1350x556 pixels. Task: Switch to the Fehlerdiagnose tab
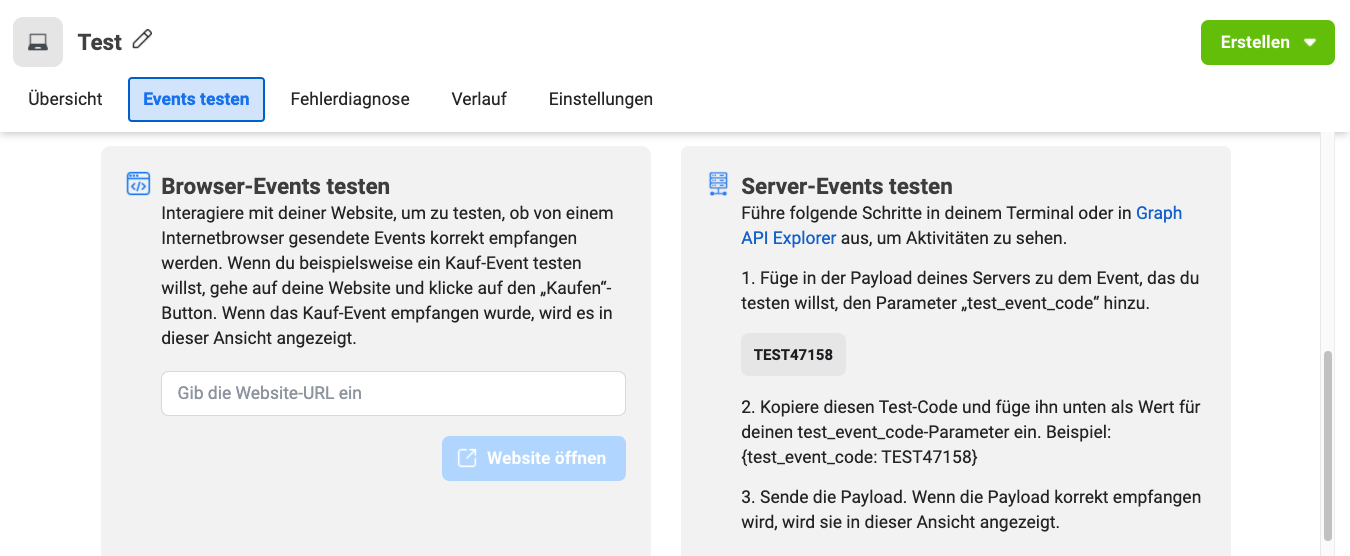(x=350, y=99)
